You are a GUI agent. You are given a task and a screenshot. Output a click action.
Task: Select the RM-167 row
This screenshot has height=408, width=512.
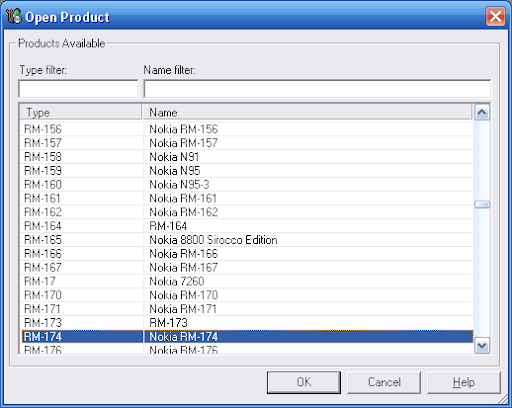247,267
